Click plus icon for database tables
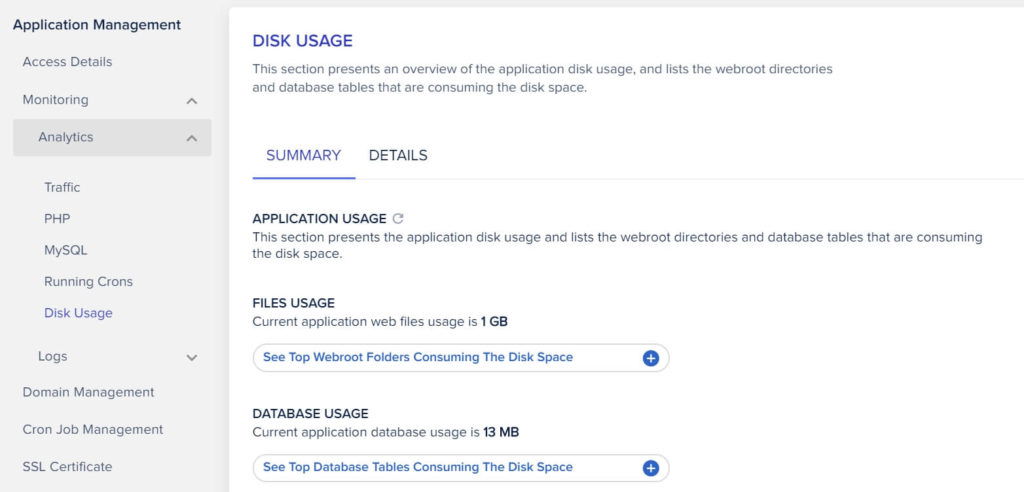 (x=650, y=468)
